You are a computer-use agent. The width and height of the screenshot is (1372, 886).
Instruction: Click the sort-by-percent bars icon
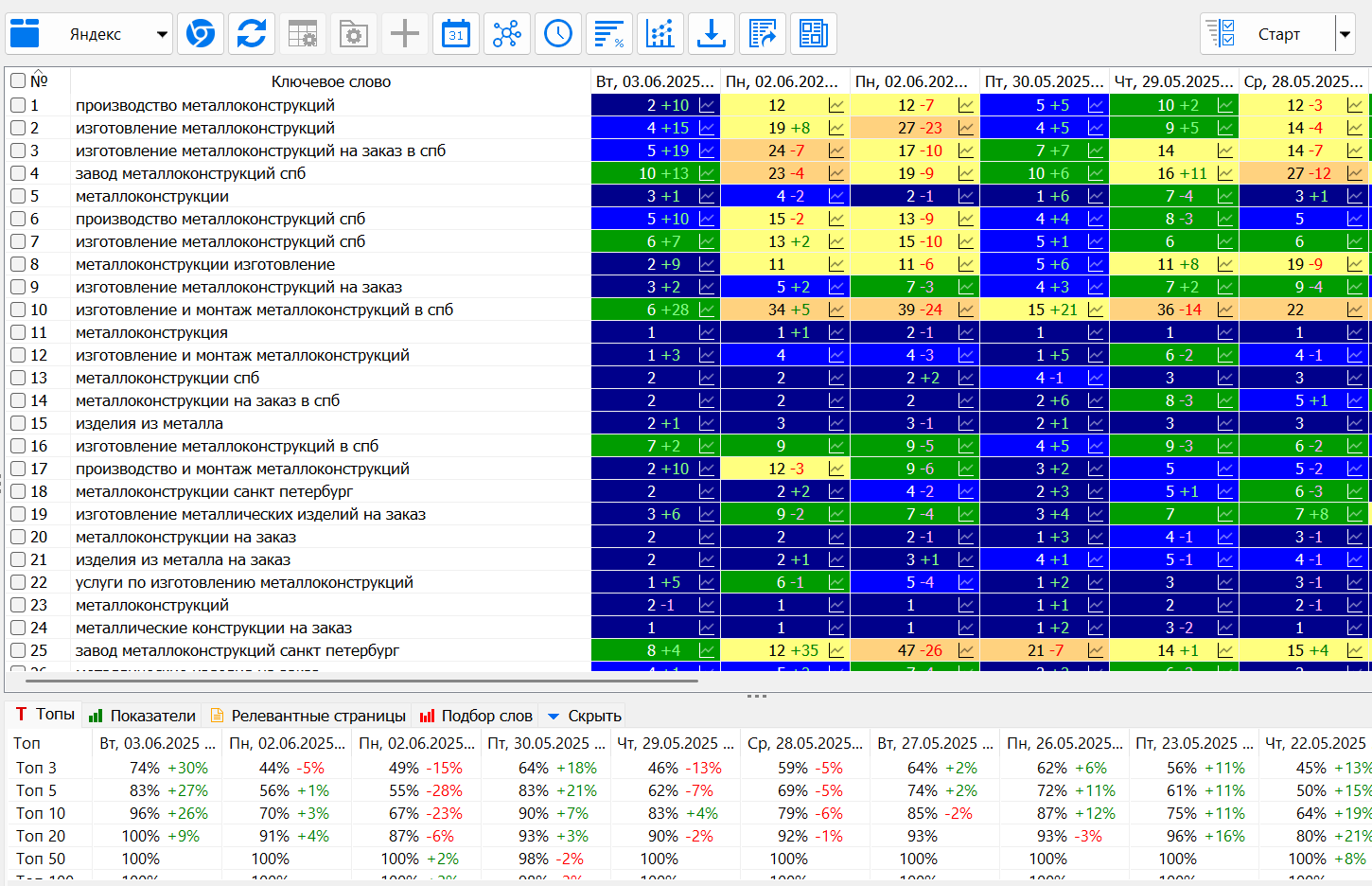[609, 34]
